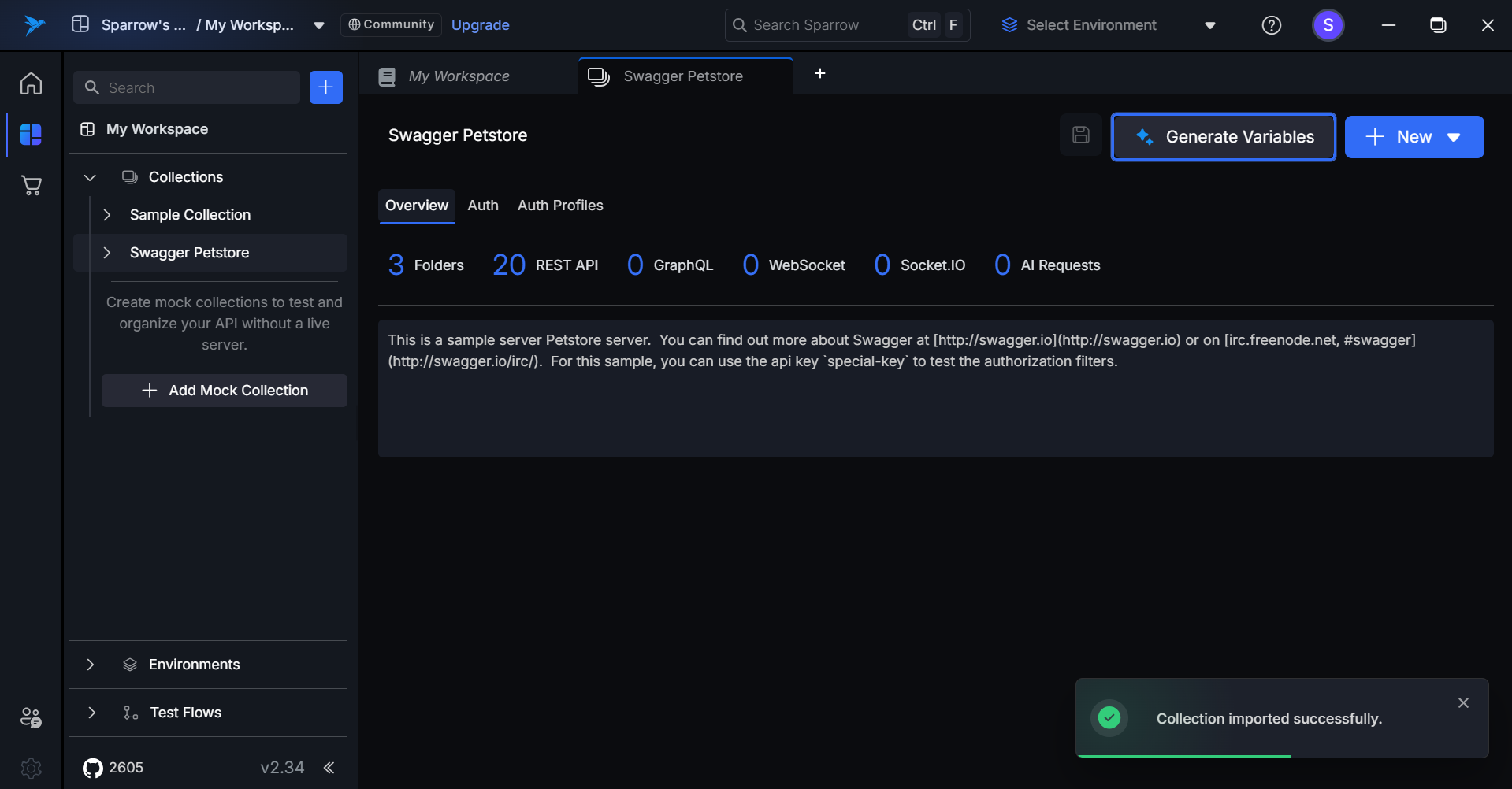This screenshot has height=789, width=1512.
Task: Select the Collections workspace sidebar icon
Action: click(31, 135)
